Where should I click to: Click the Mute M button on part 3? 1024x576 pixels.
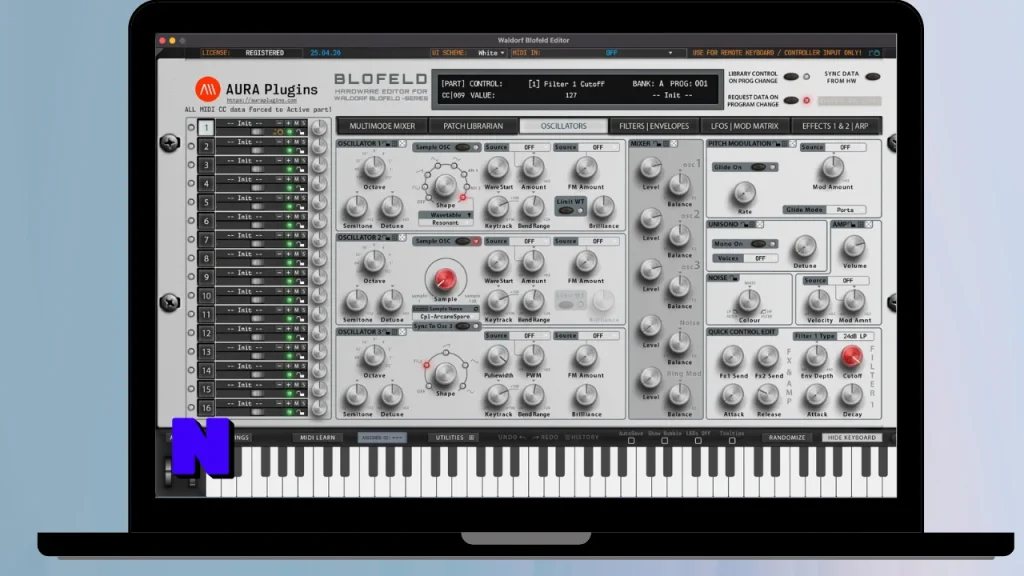[x=296, y=161]
